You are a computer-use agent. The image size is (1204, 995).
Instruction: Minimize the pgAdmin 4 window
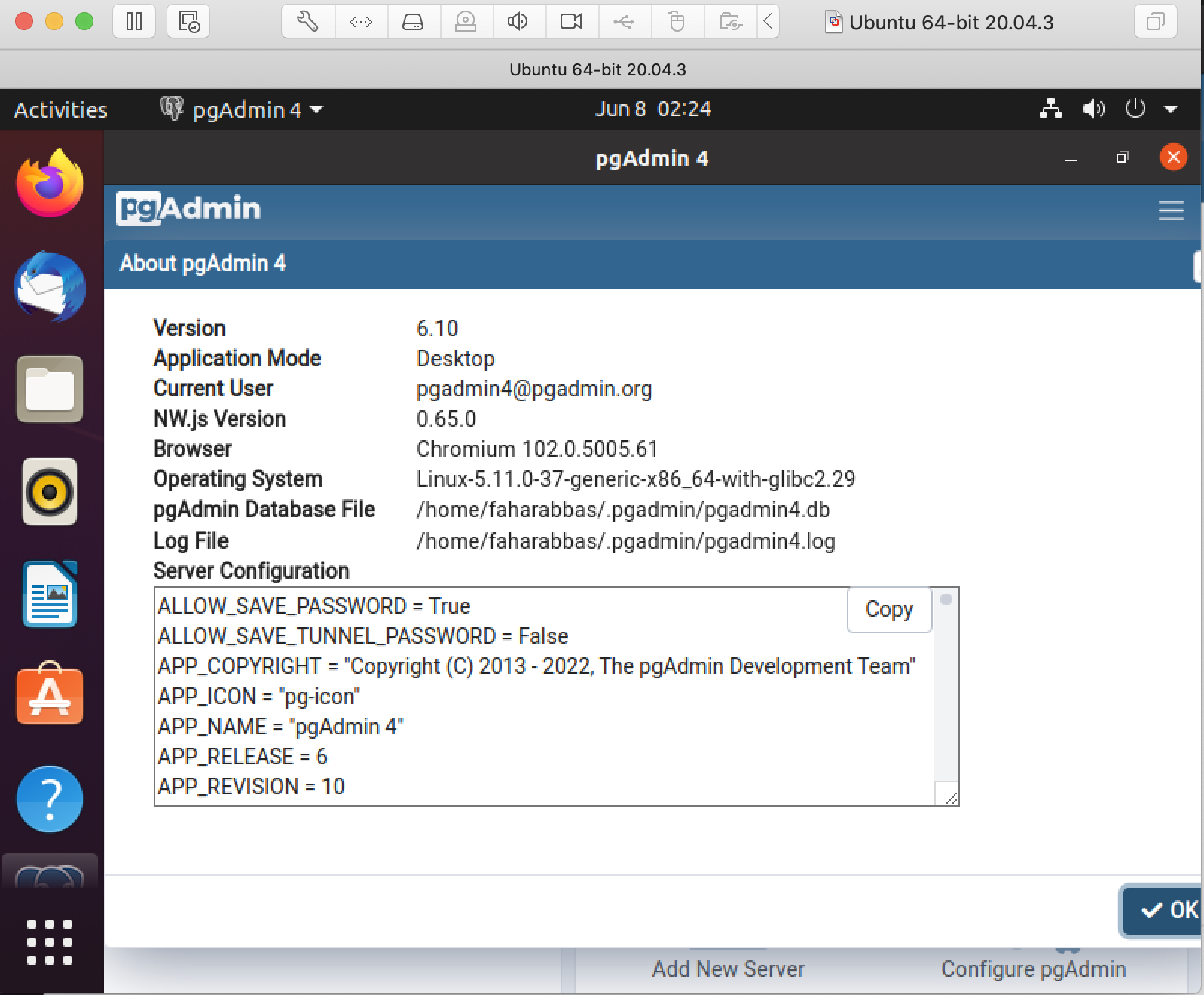click(1071, 158)
